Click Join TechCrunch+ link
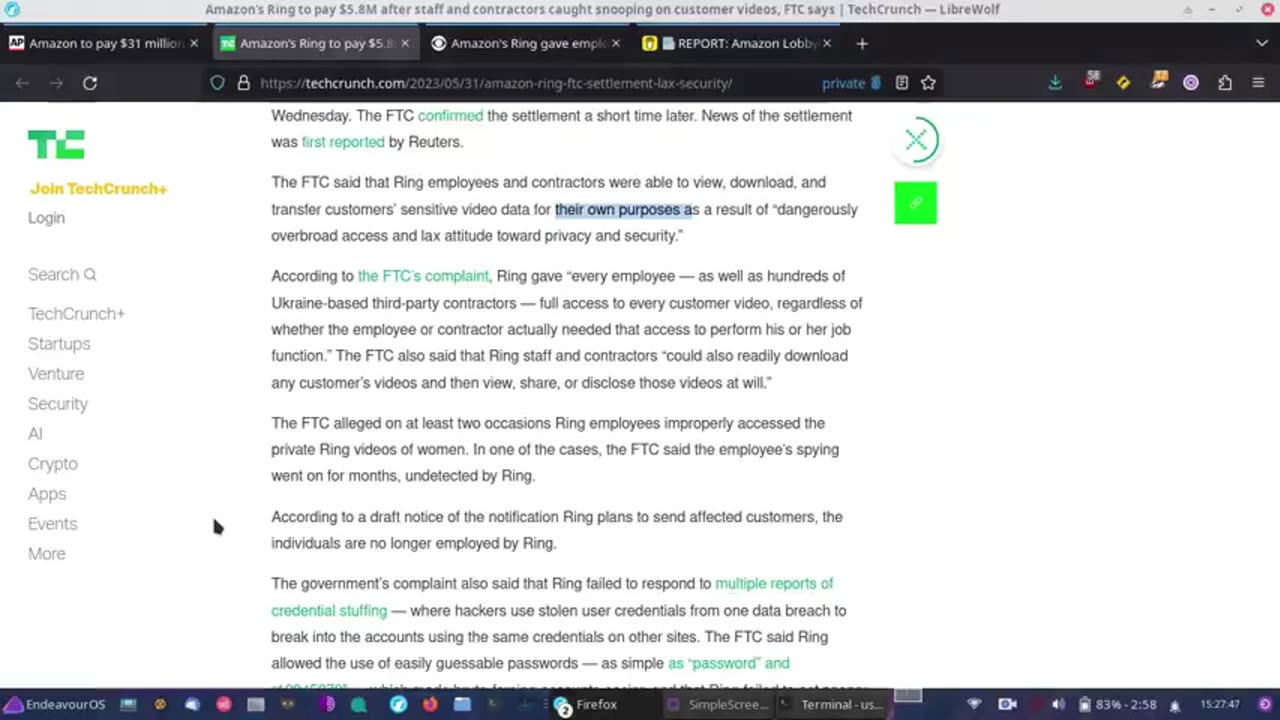This screenshot has height=720, width=1280. pos(98,188)
